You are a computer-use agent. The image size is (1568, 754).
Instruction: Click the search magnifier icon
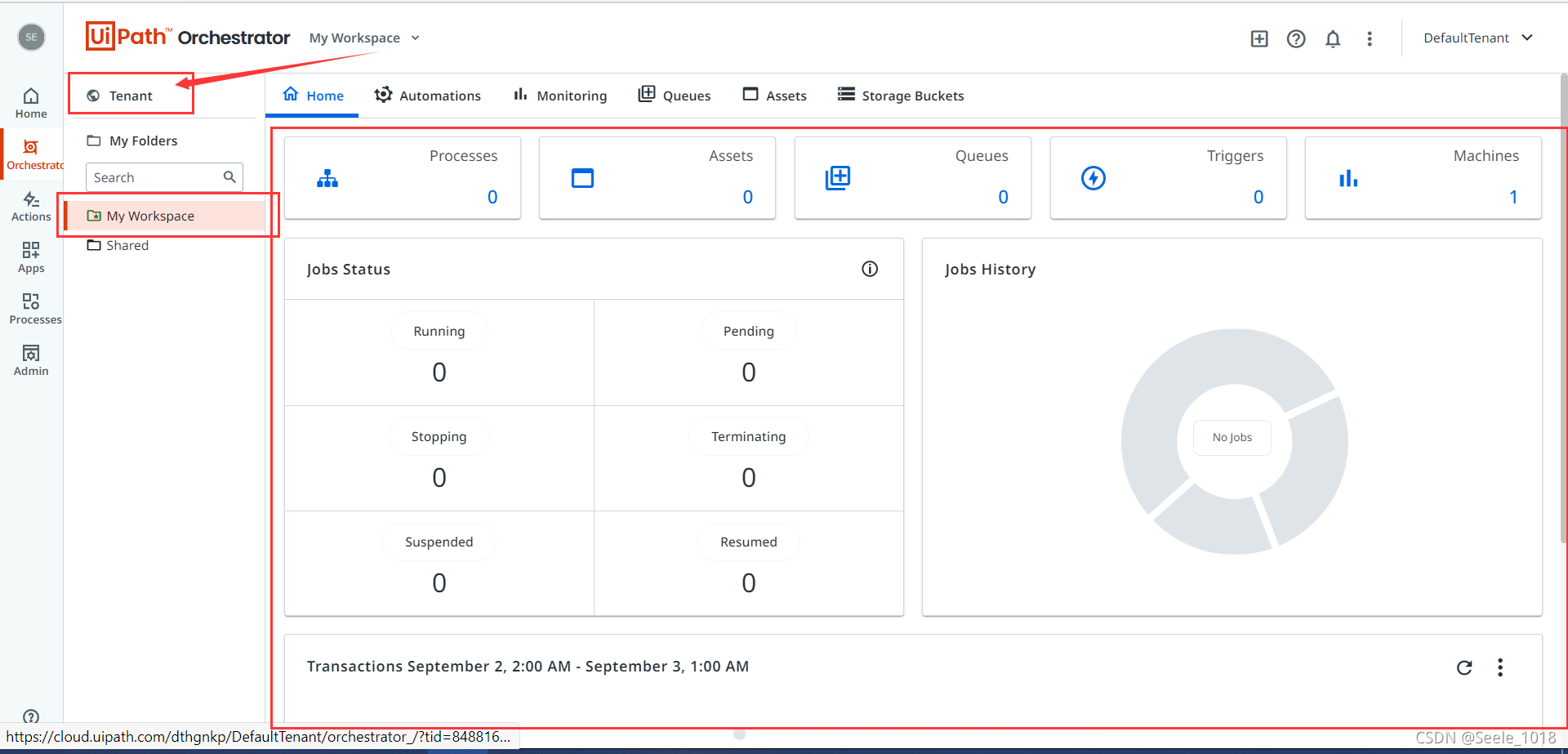click(229, 176)
